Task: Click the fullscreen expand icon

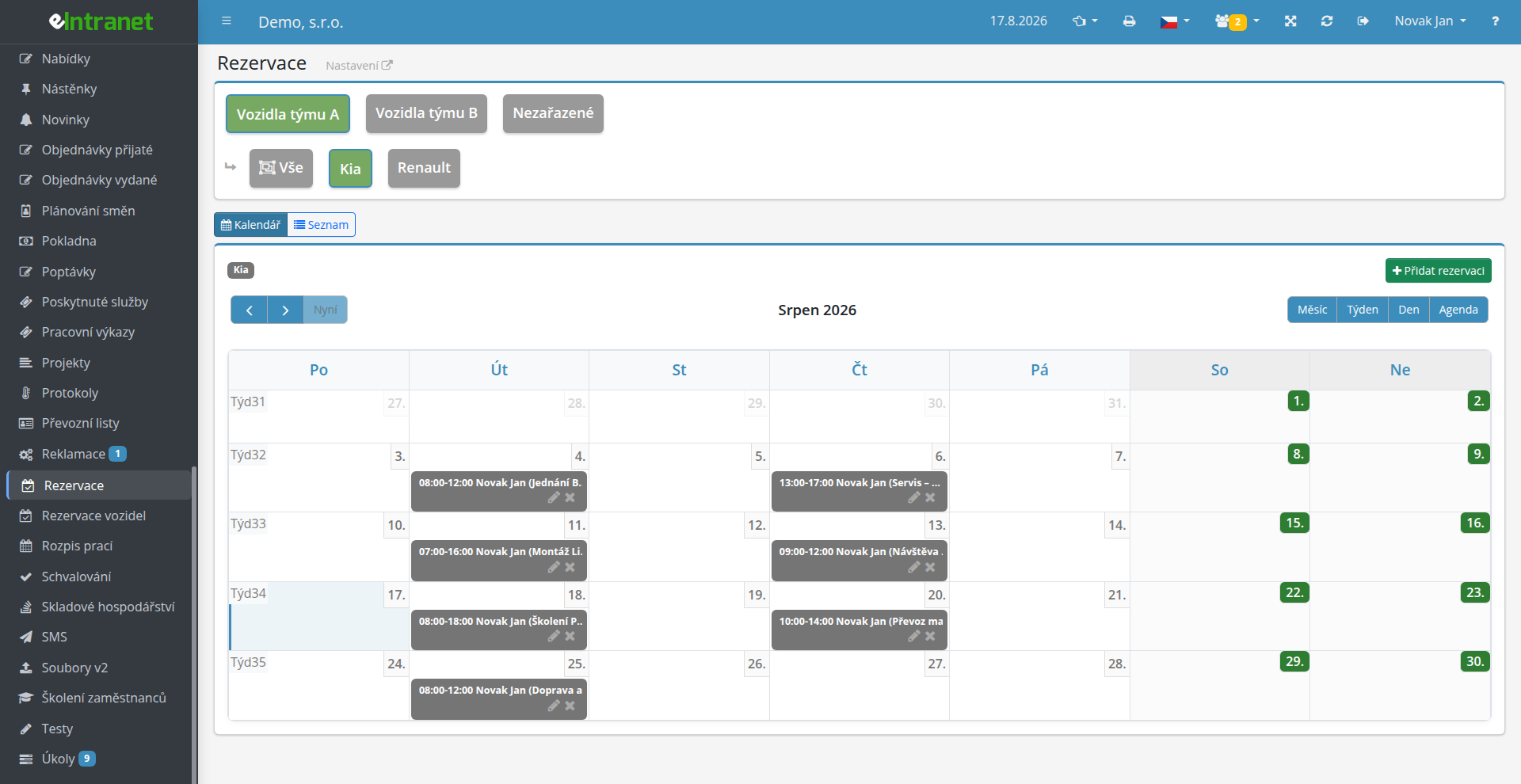Action: point(1290,21)
